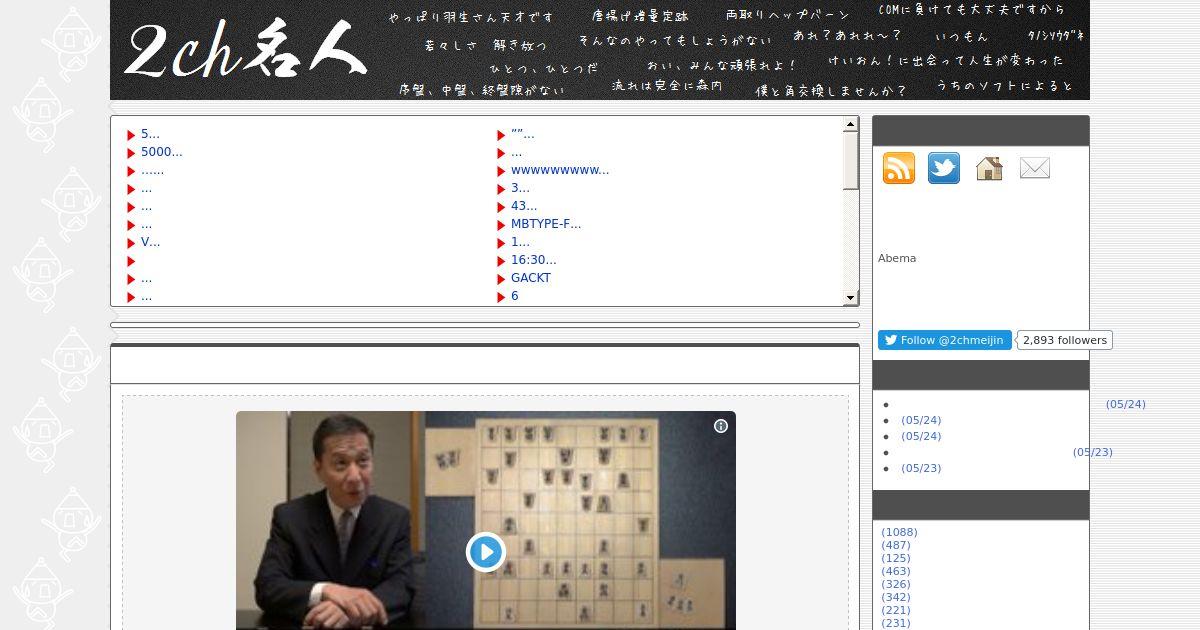Open the category with (1088) entries
This screenshot has height=630, width=1200.
coord(899,532)
